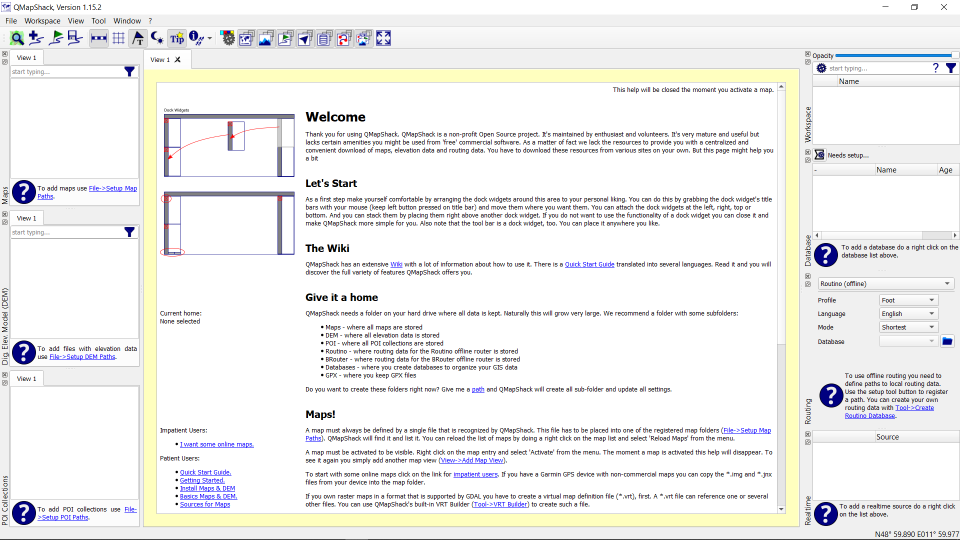Open the Sources for Maps link

coord(205,504)
